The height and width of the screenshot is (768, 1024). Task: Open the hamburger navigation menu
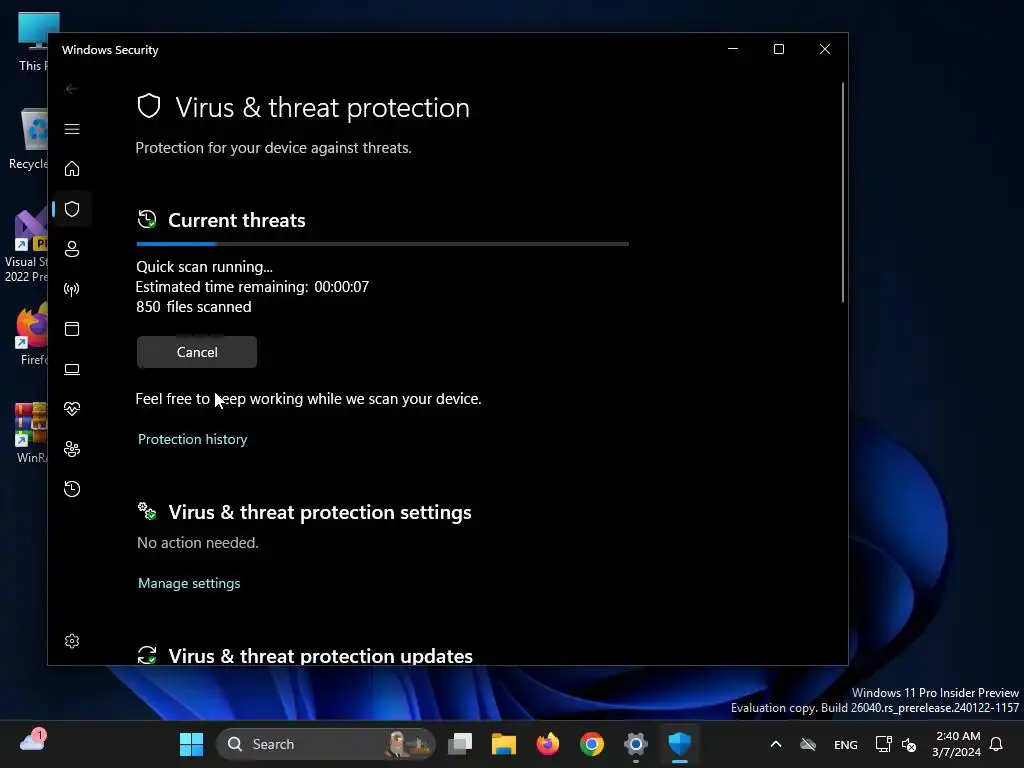[72, 129]
